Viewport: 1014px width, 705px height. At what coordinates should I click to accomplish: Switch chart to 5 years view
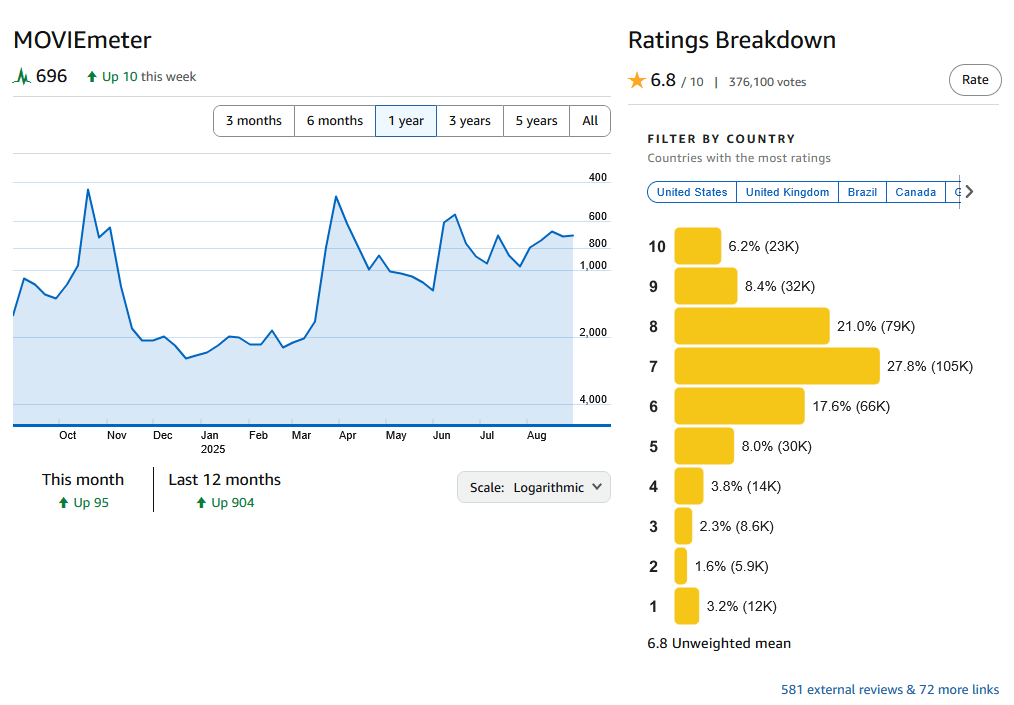[537, 121]
